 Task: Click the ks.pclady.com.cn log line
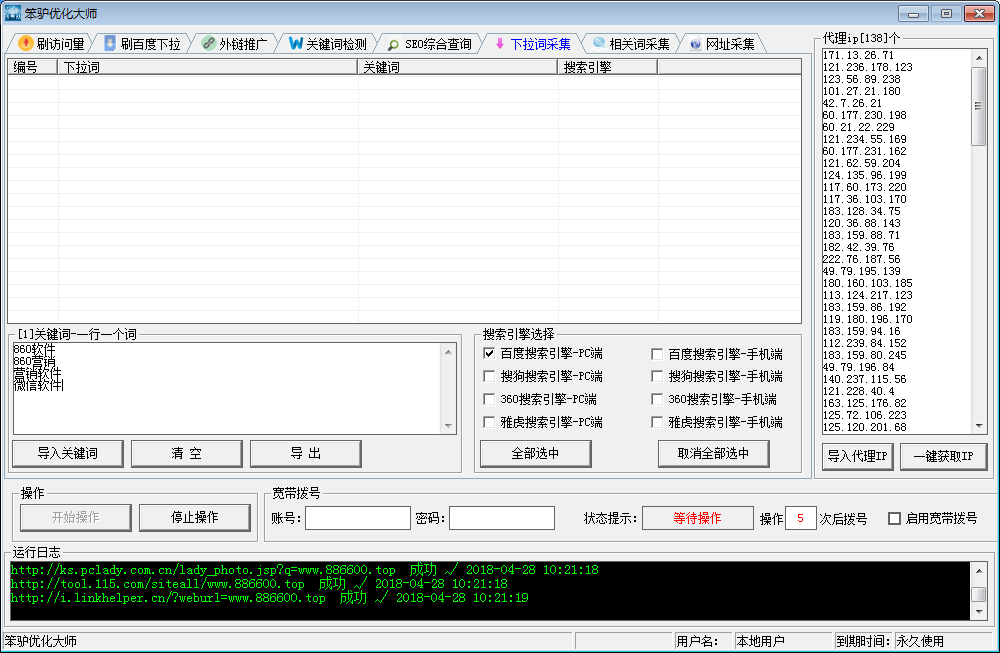tap(305, 569)
